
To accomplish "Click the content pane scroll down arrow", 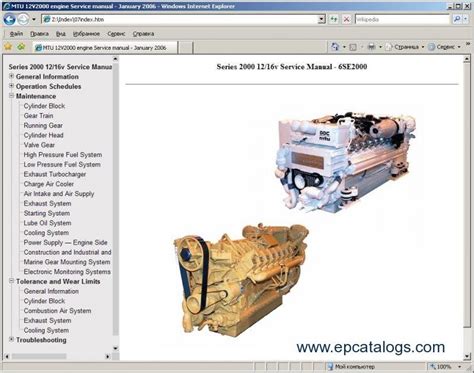I will click(467, 356).
